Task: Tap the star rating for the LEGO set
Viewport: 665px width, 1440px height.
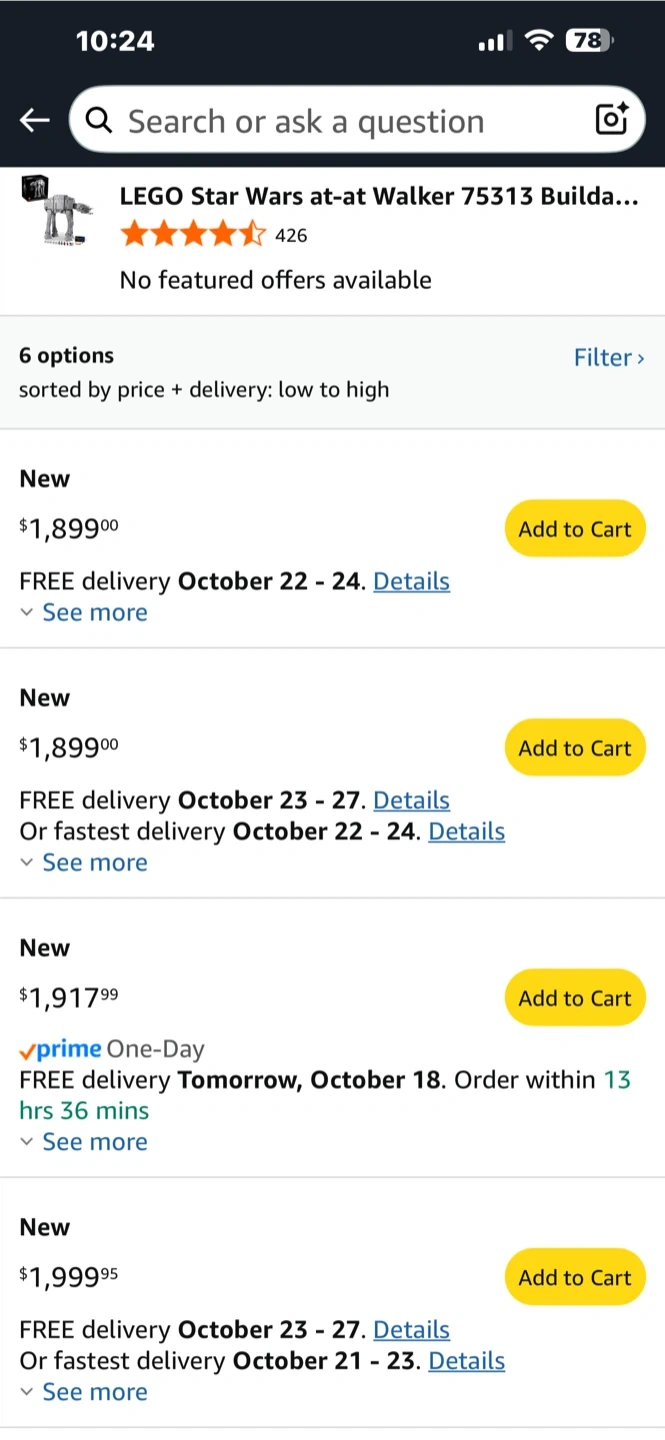Action: point(192,235)
